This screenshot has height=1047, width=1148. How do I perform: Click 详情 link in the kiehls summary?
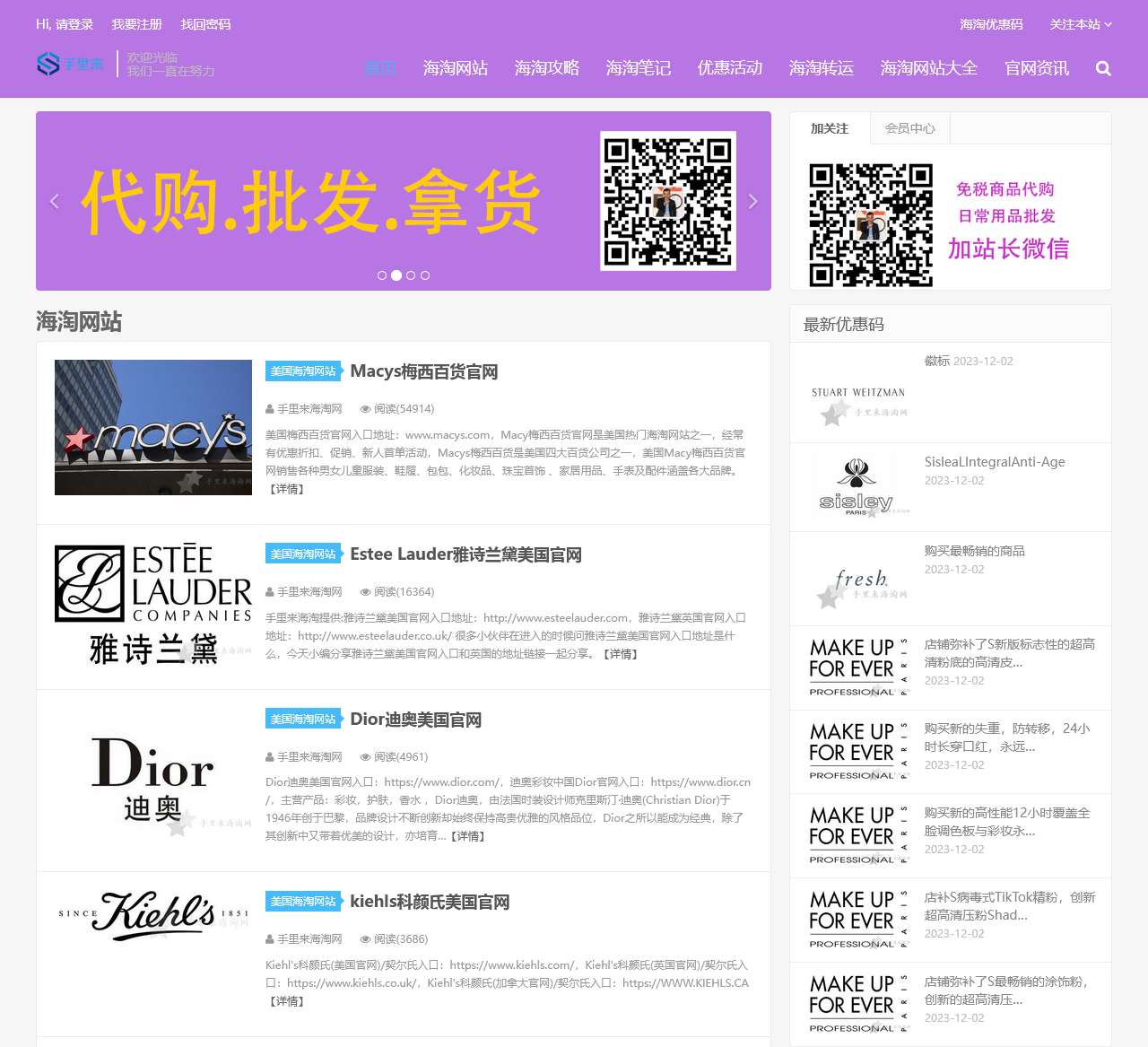[287, 1001]
